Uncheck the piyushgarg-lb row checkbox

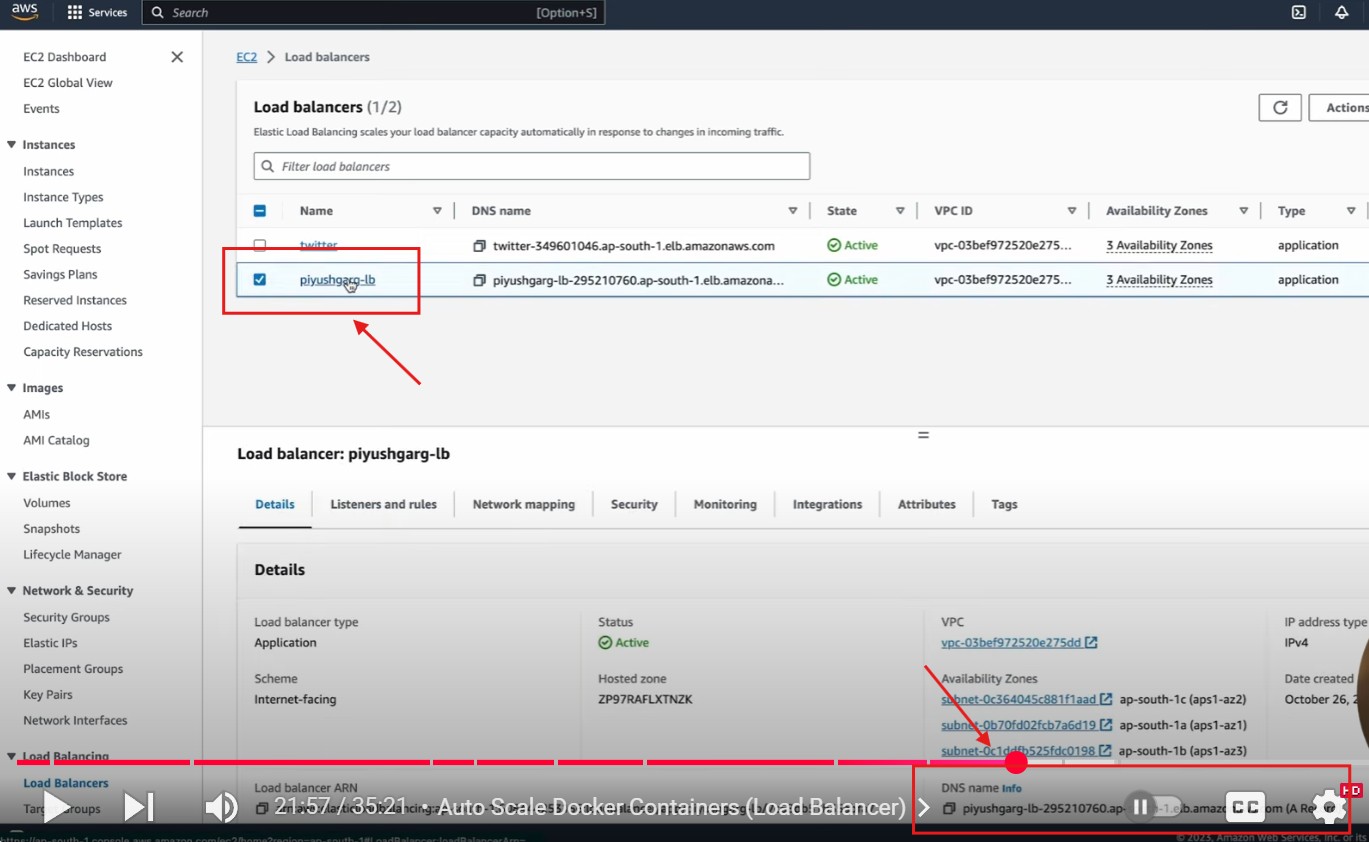coord(260,280)
